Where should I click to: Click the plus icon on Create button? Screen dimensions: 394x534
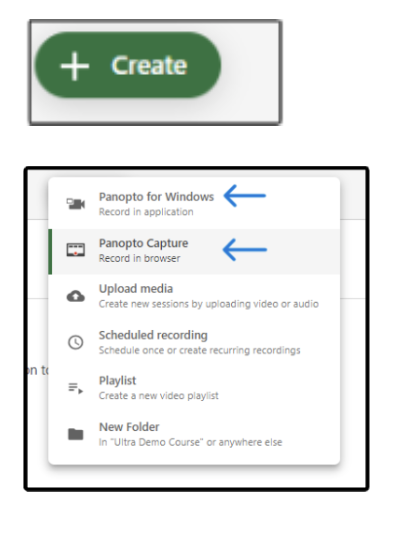click(x=75, y=66)
